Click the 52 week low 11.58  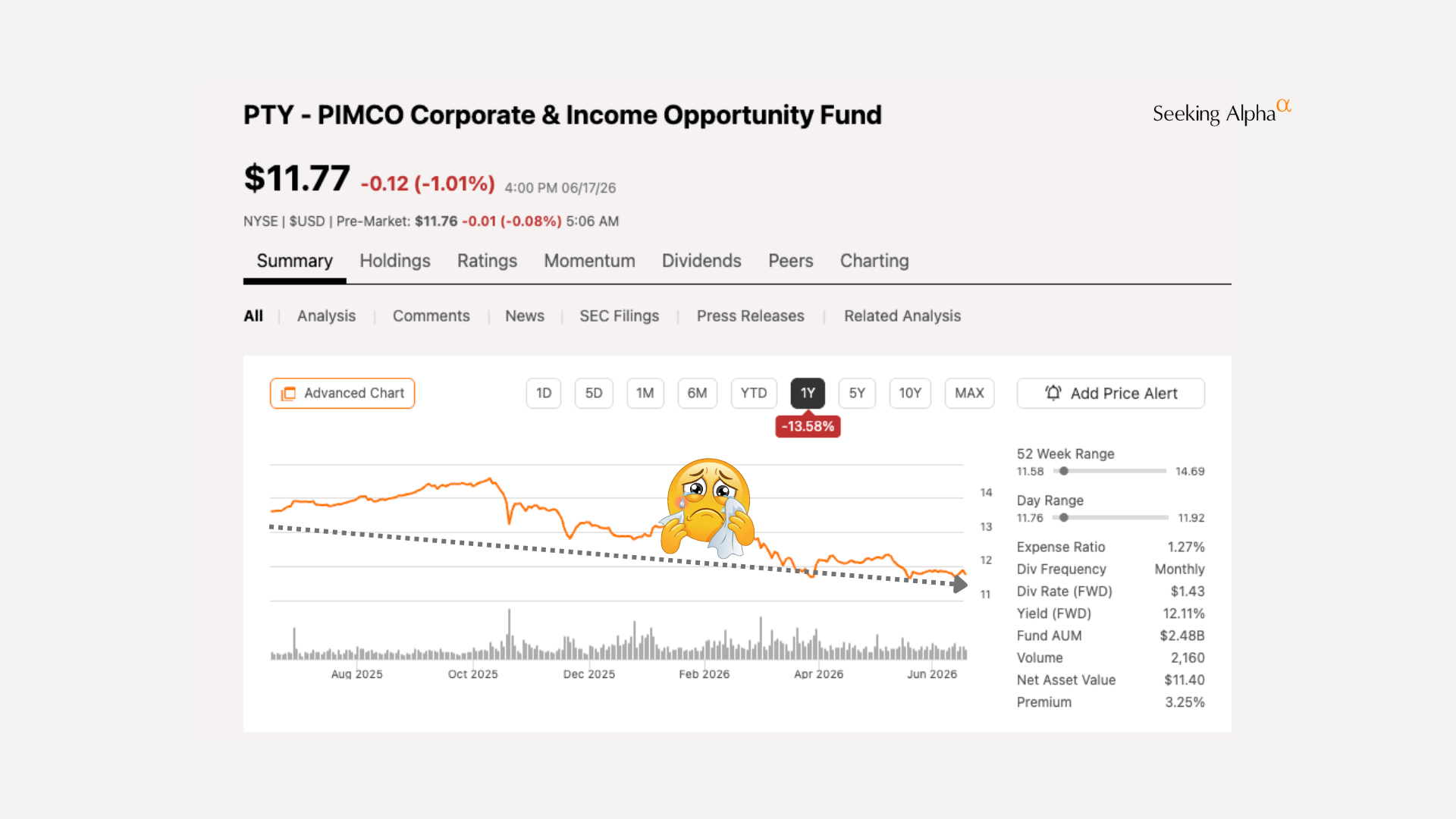pyautogui.click(x=1030, y=471)
